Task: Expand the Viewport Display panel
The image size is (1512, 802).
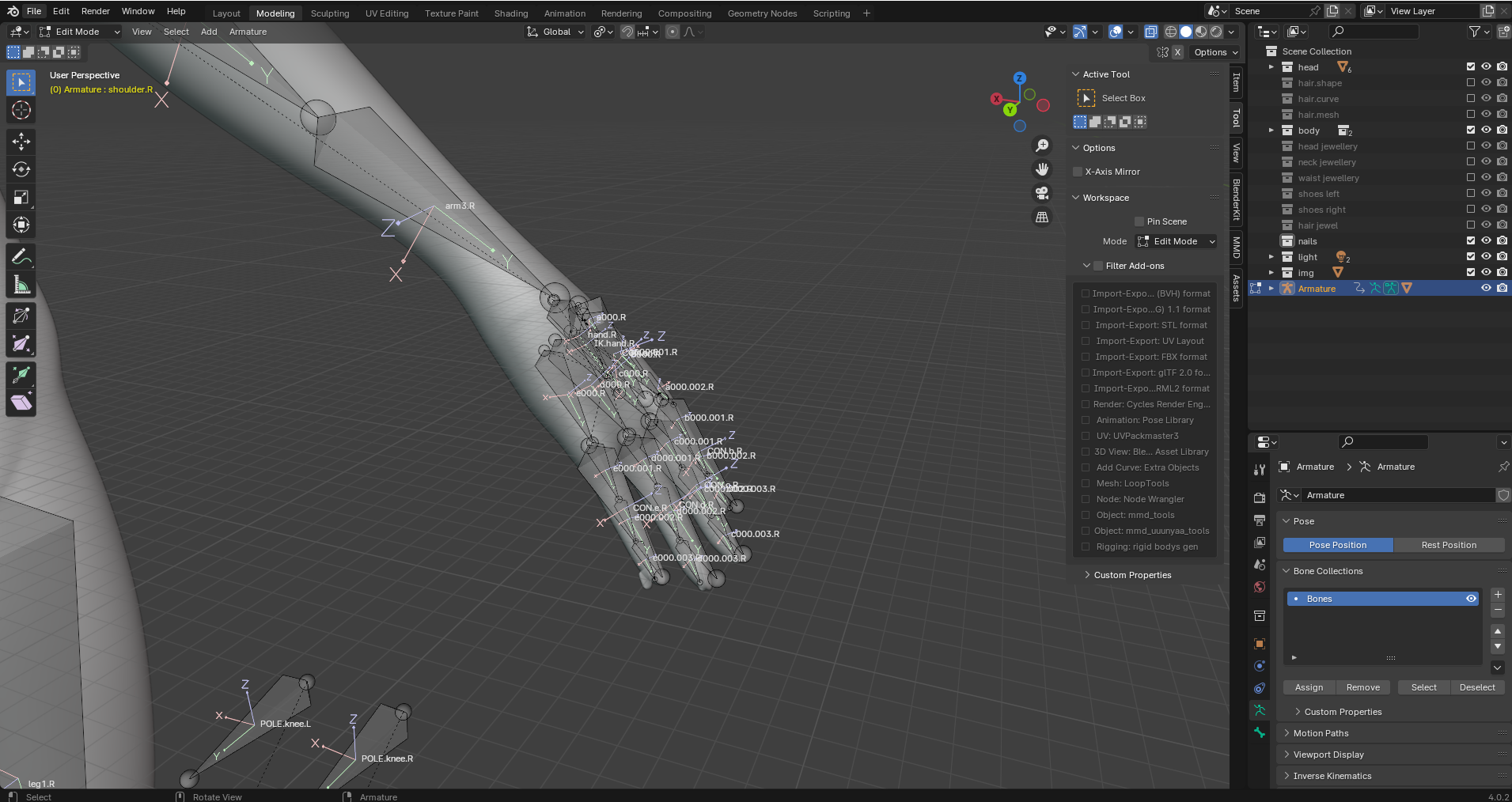Action: pyautogui.click(x=1328, y=755)
